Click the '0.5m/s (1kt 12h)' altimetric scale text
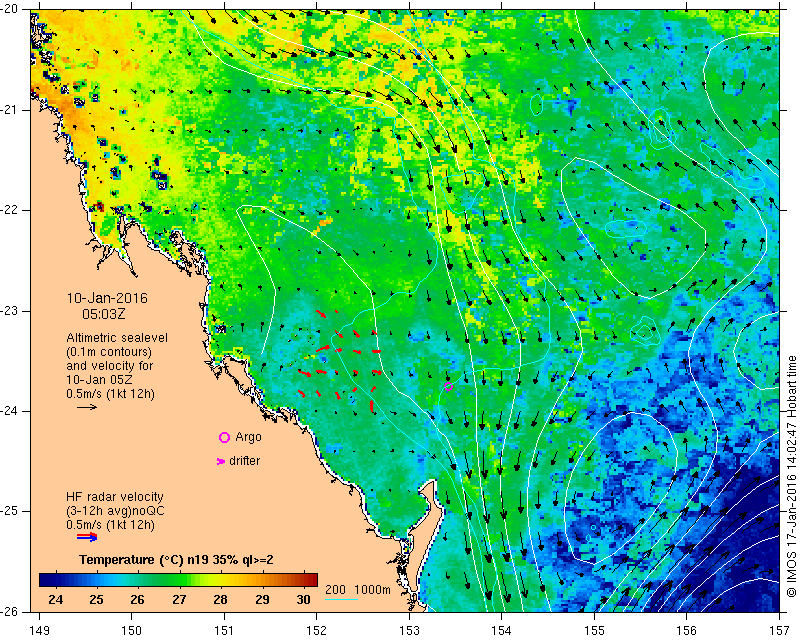Image resolution: width=800 pixels, height=640 pixels. (110, 394)
